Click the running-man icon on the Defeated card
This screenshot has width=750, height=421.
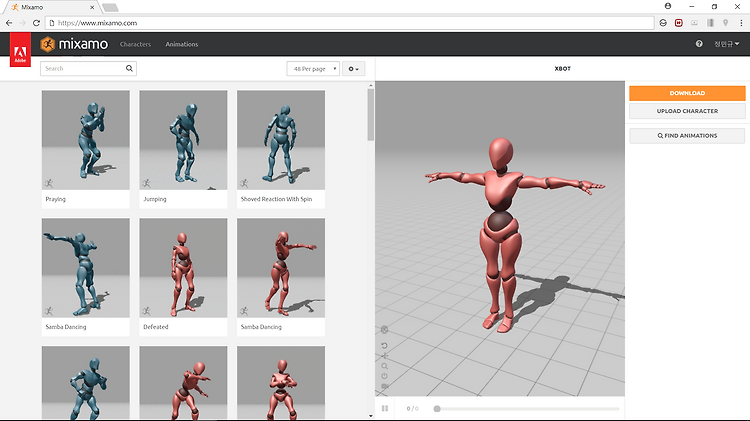(x=146, y=311)
